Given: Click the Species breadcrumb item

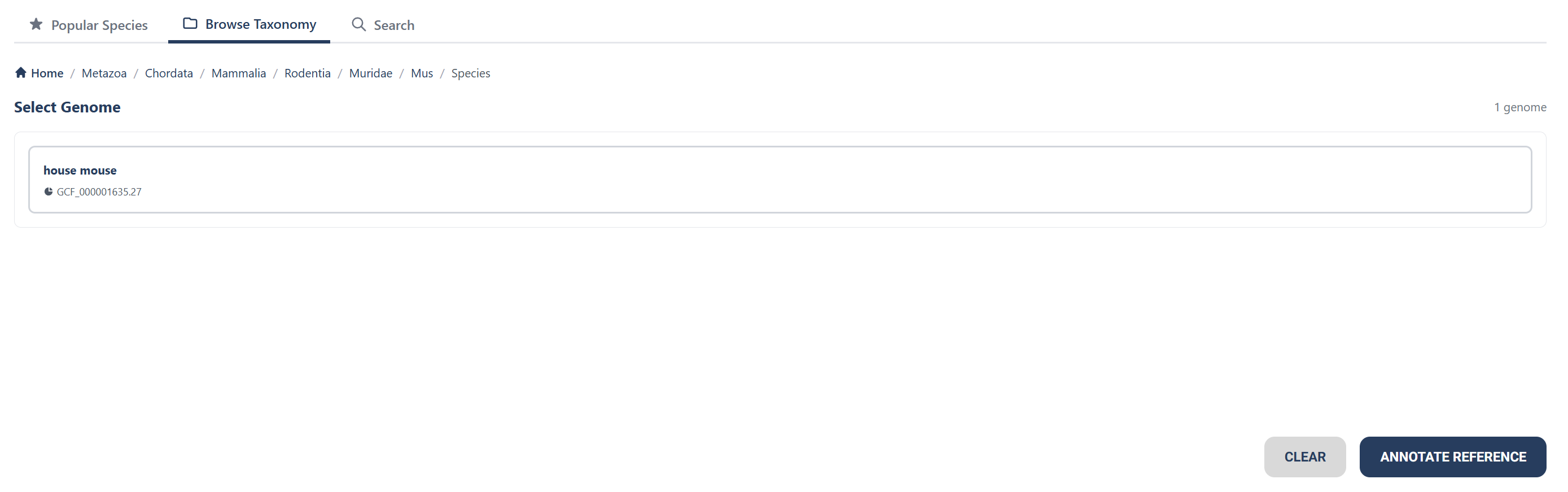Looking at the screenshot, I should pos(471,73).
